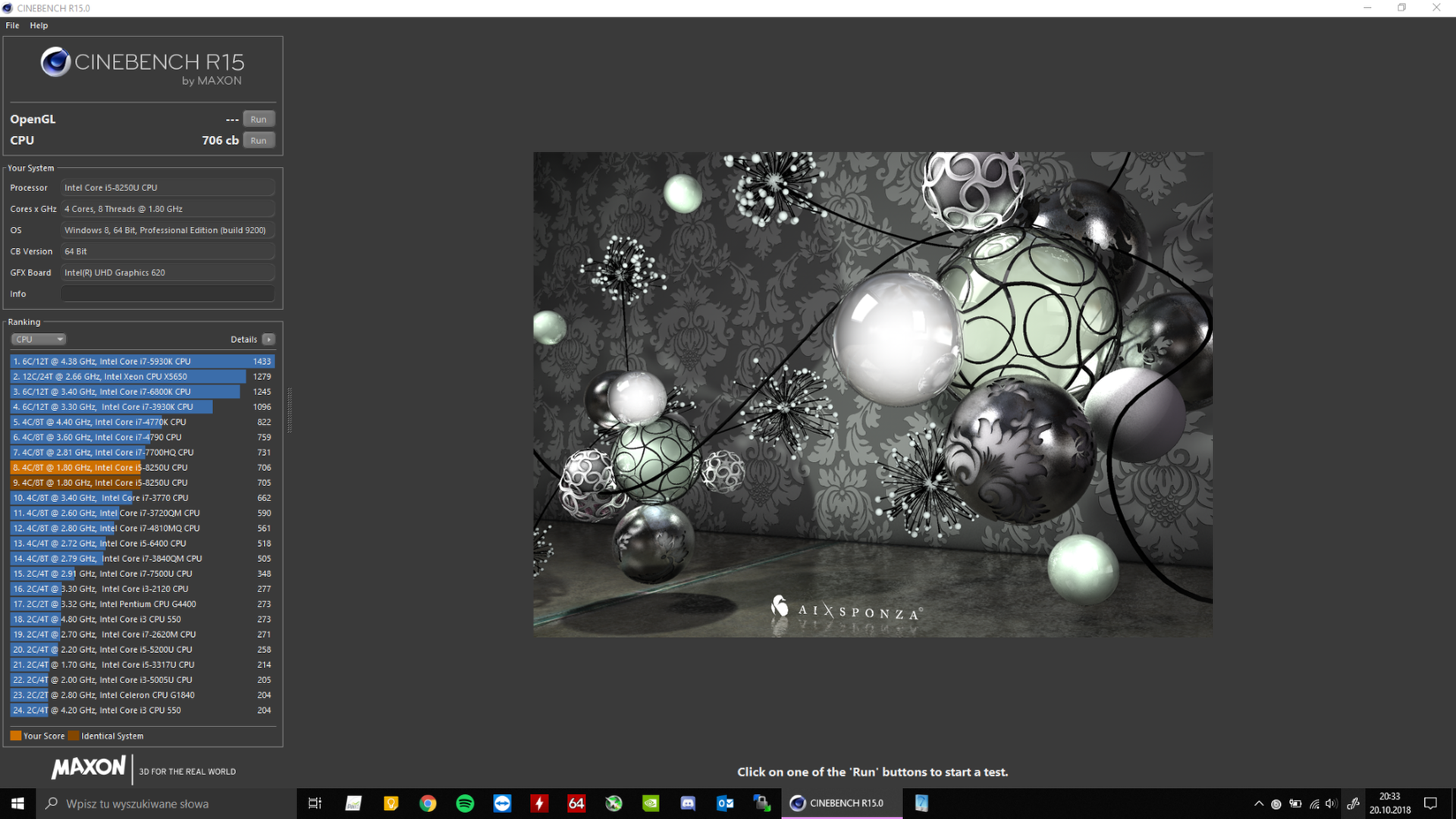Open the volume control in tray
The height and width of the screenshot is (819, 1456).
tap(1332, 804)
